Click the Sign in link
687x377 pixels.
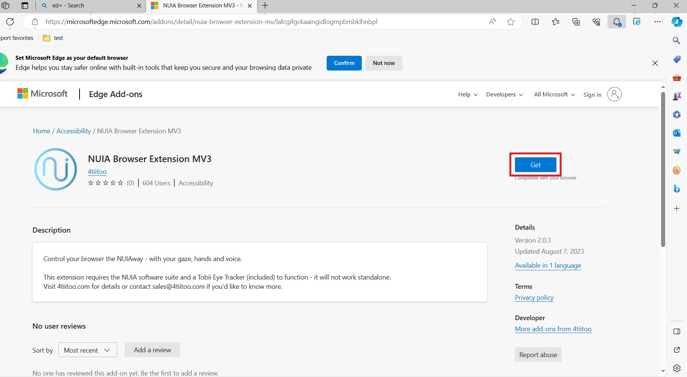click(592, 95)
